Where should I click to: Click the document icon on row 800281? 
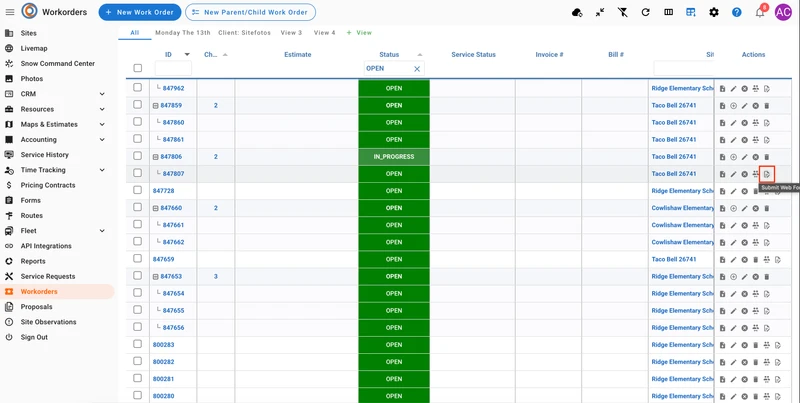pyautogui.click(x=722, y=380)
